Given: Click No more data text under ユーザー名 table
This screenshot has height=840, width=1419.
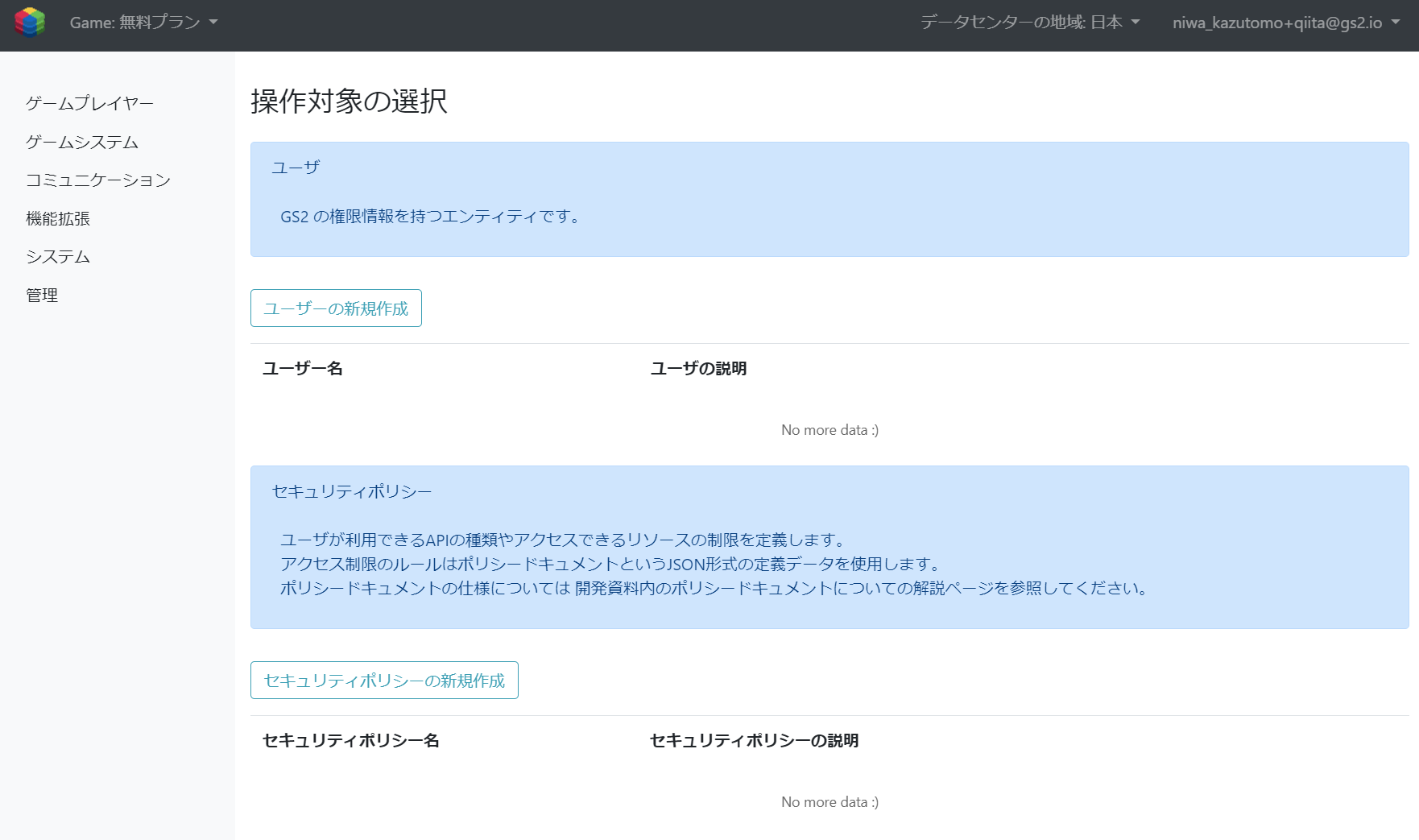Looking at the screenshot, I should coord(829,430).
